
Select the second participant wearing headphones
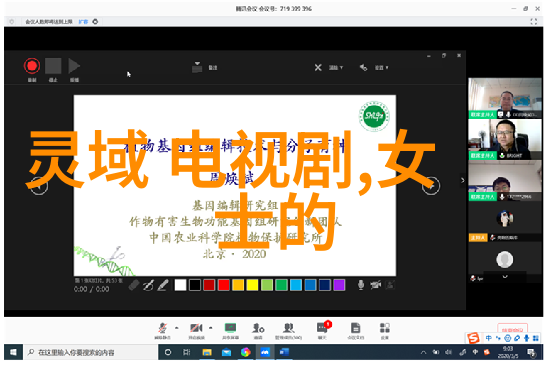[505, 139]
